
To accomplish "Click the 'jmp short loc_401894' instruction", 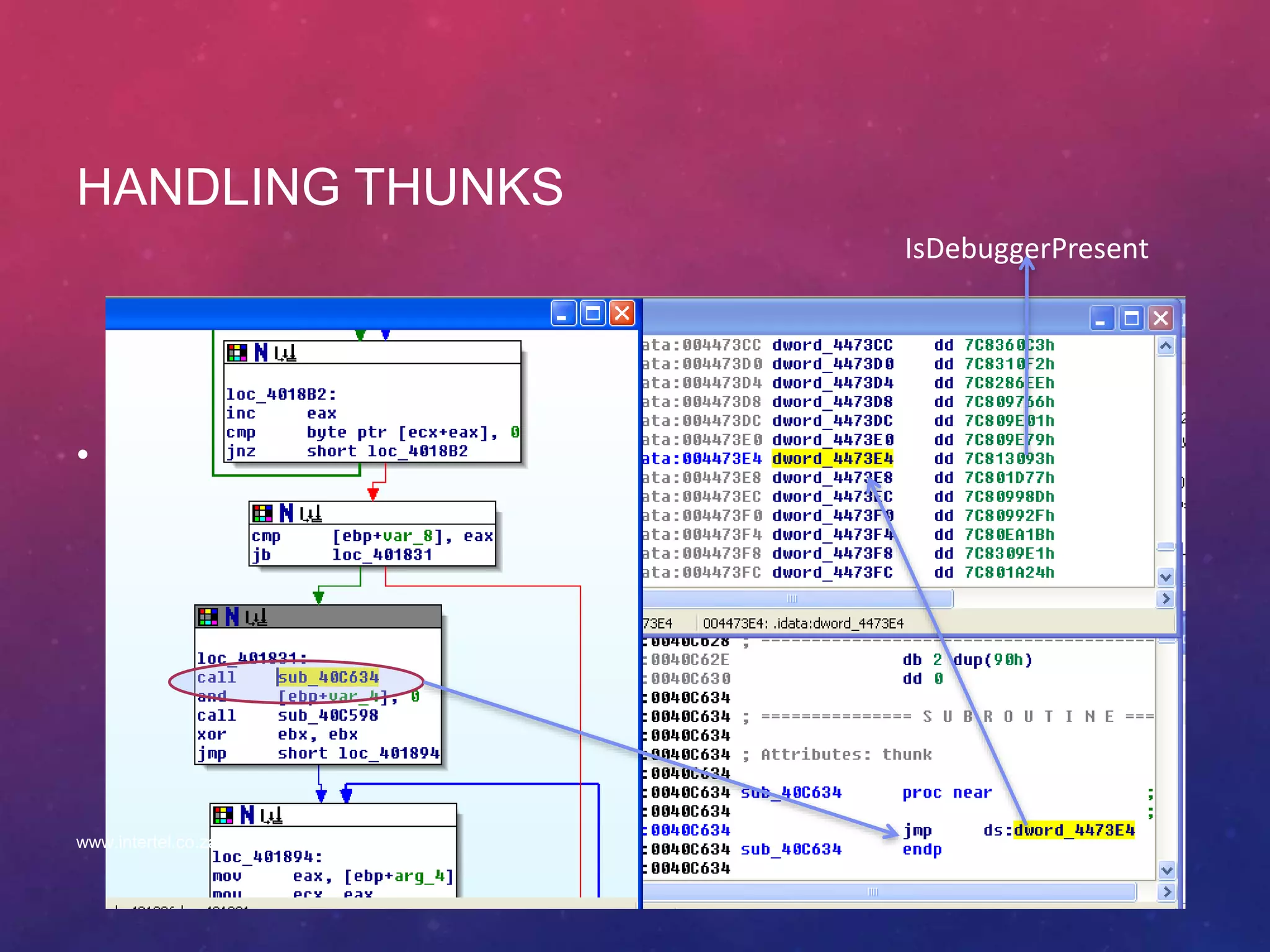I will click(x=318, y=753).
